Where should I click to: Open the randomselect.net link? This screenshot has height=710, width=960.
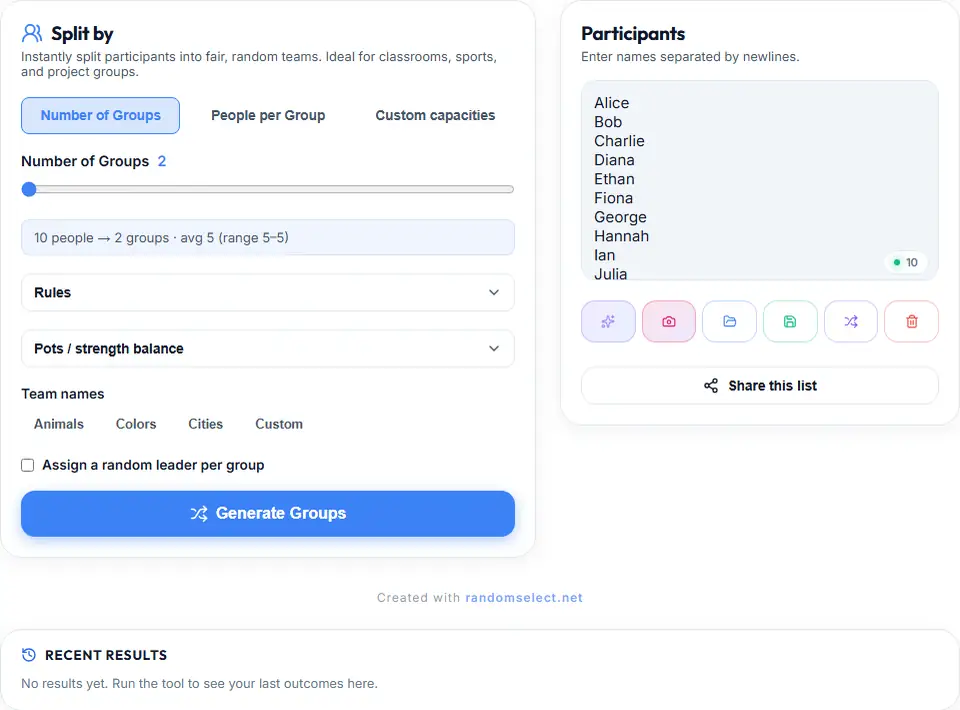[x=524, y=597]
